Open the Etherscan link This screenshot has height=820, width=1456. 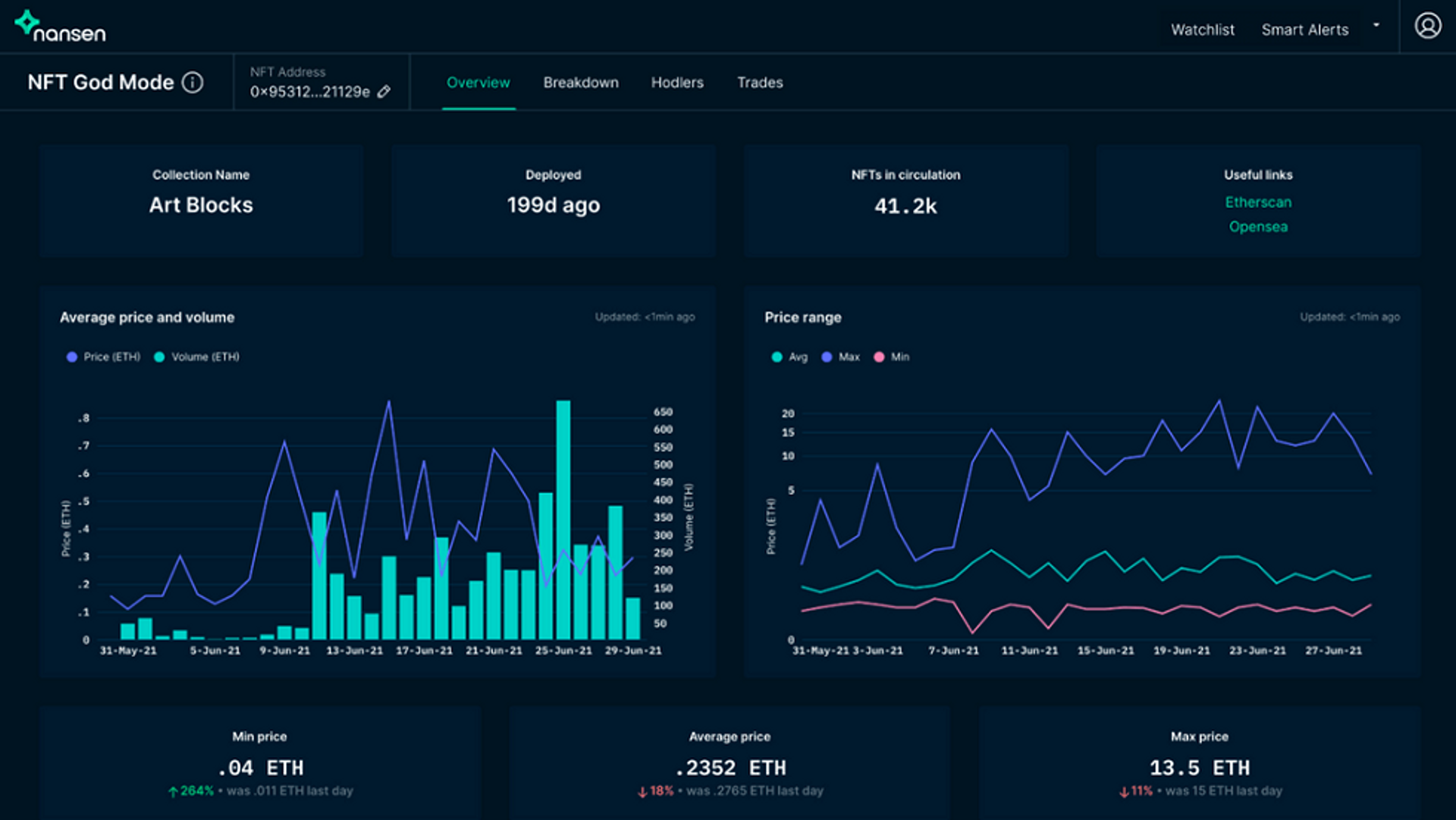pos(1257,203)
